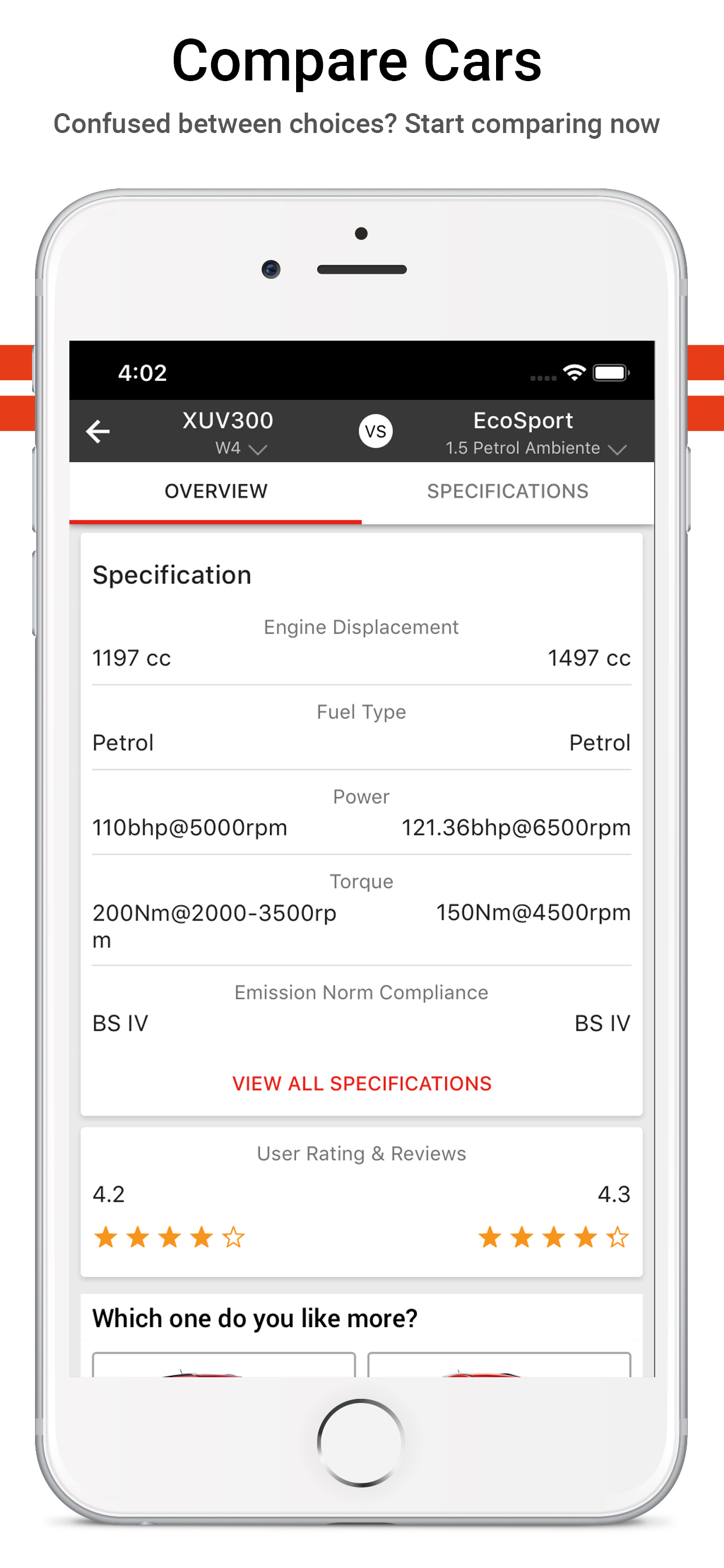The width and height of the screenshot is (724, 1568).
Task: Tap the Engine Displacement label
Action: click(361, 627)
